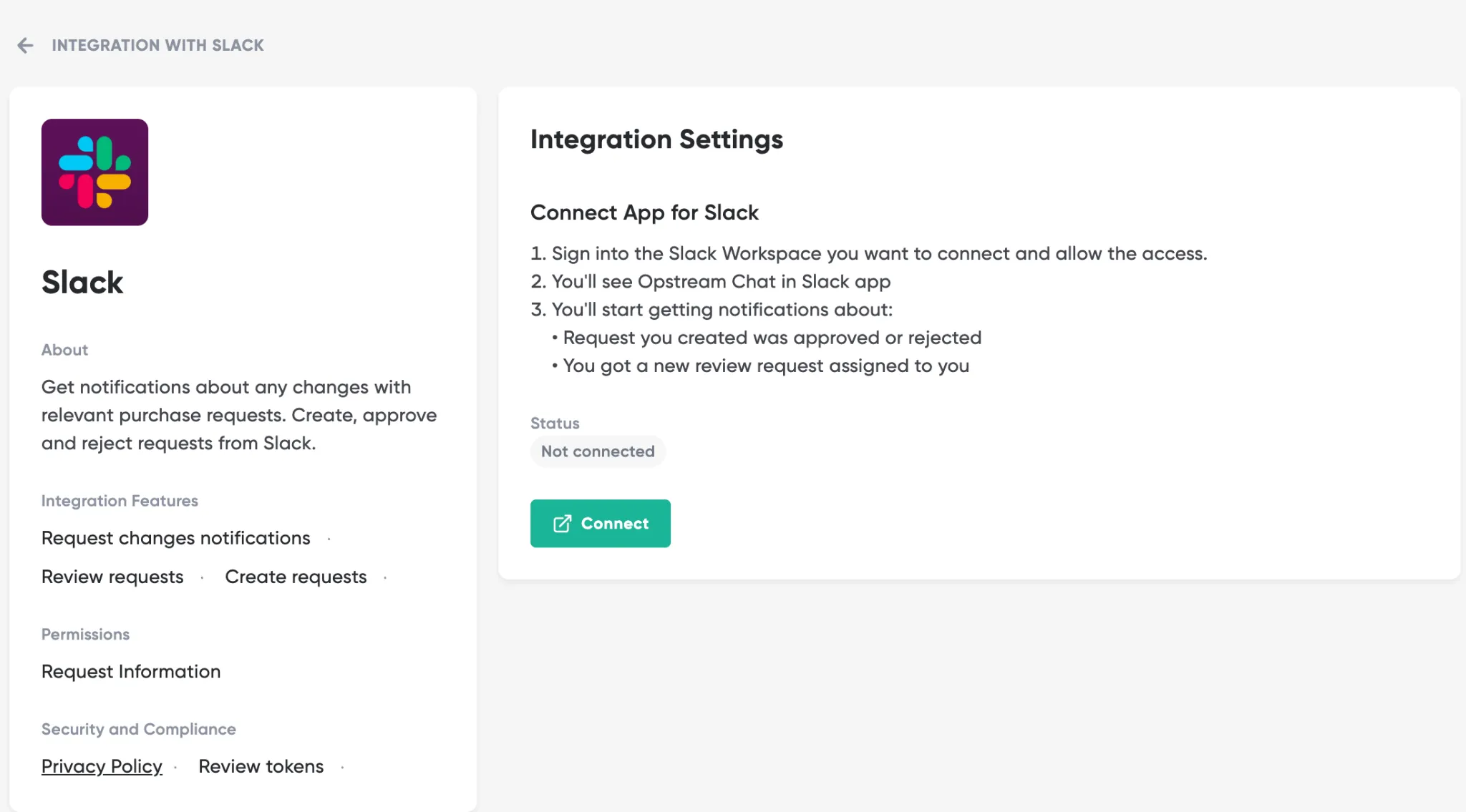Viewport: 1466px width, 812px height.
Task: Click Request Information permission text
Action: (x=131, y=672)
